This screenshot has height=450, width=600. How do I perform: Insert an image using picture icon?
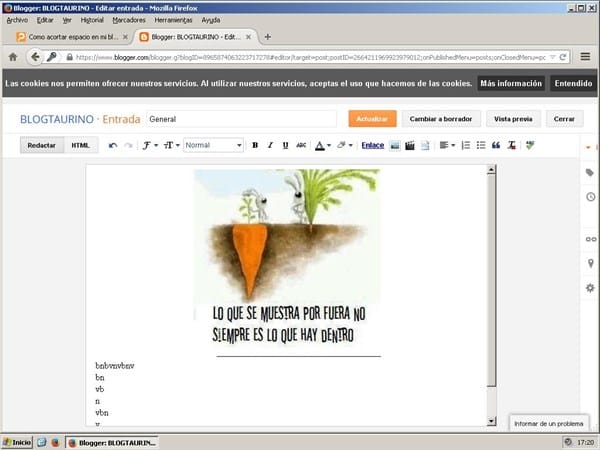click(395, 145)
